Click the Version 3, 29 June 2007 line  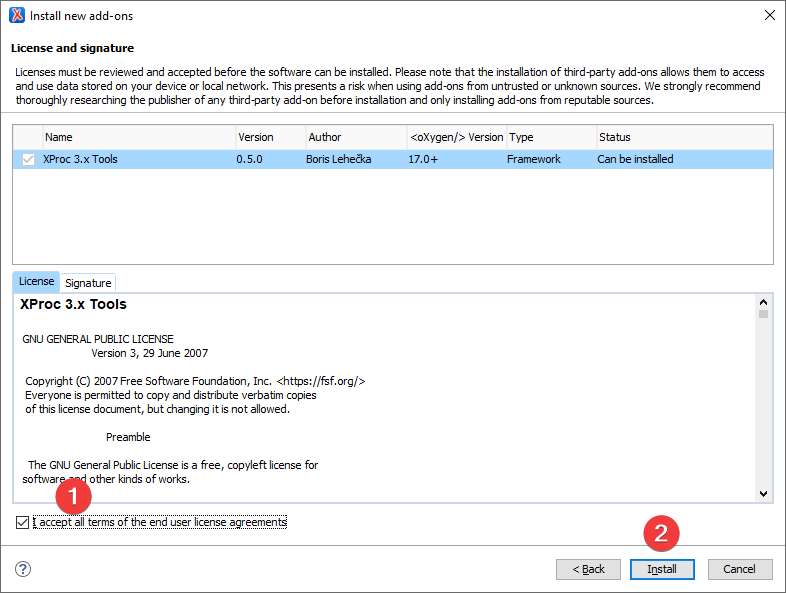pyautogui.click(x=149, y=353)
